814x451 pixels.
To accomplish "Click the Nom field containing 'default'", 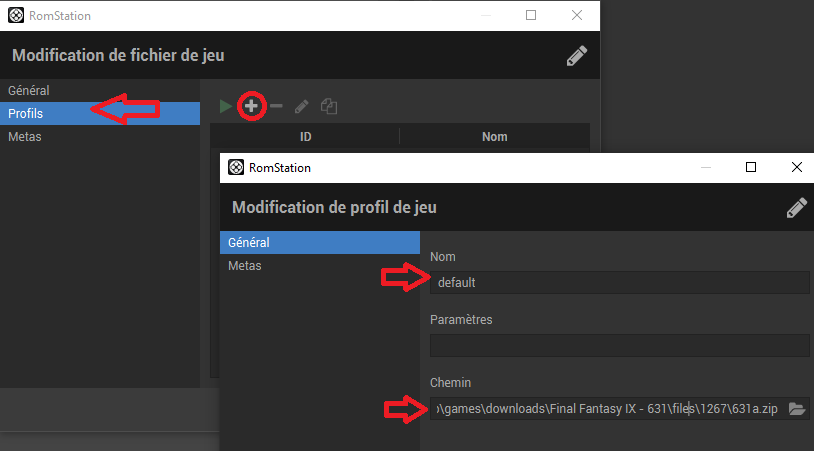I will 618,283.
